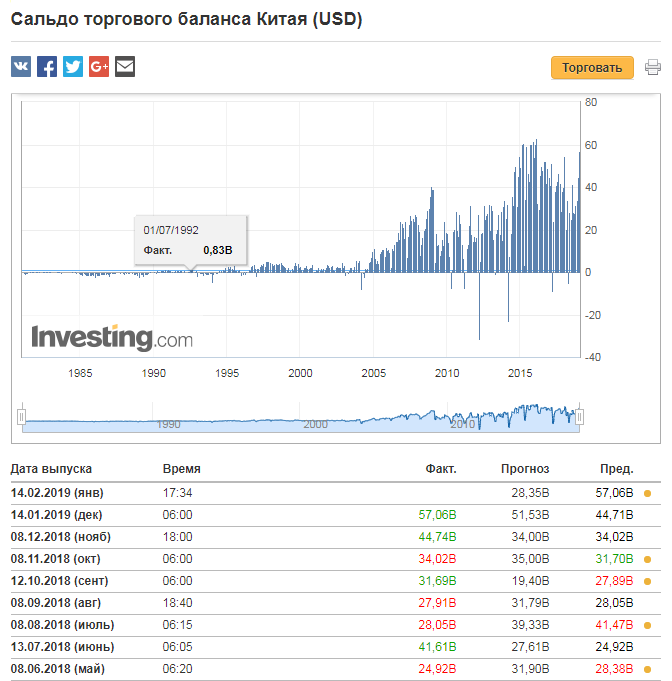Image resolution: width=672 pixels, height=681 pixels.
Task: Click orange revision dot on 08.08.2018 row
Action: (647, 625)
